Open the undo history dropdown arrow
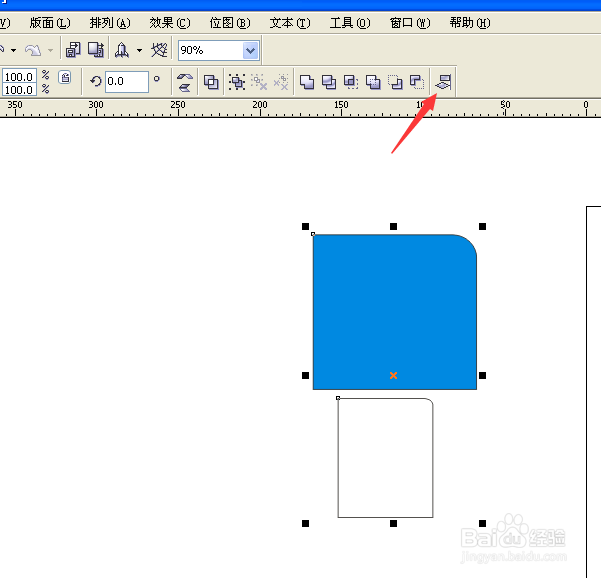Viewport: 601px width, 578px height. (x=13, y=50)
